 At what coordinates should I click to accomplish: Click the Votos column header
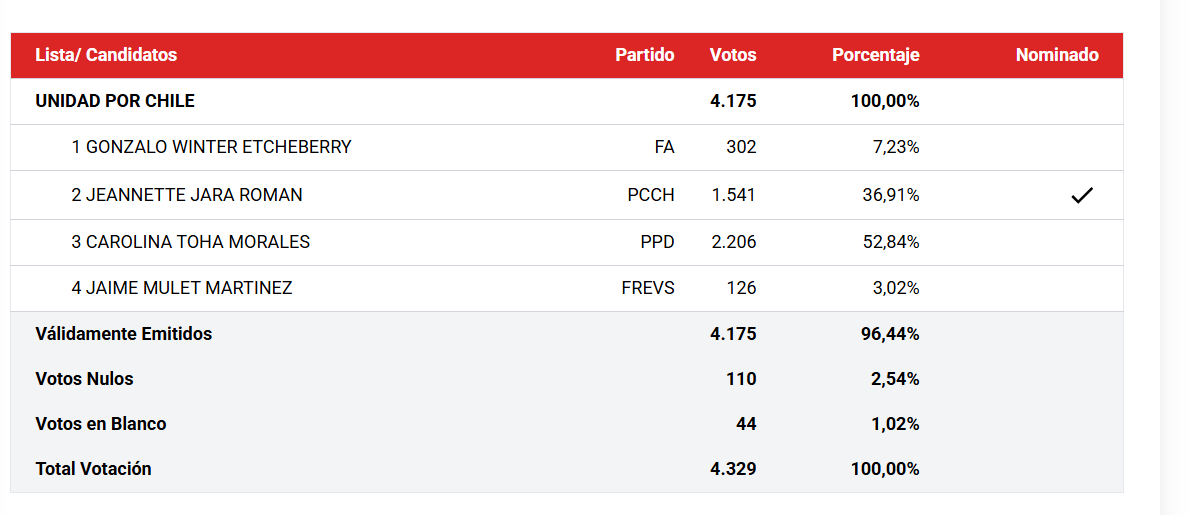[x=733, y=55]
